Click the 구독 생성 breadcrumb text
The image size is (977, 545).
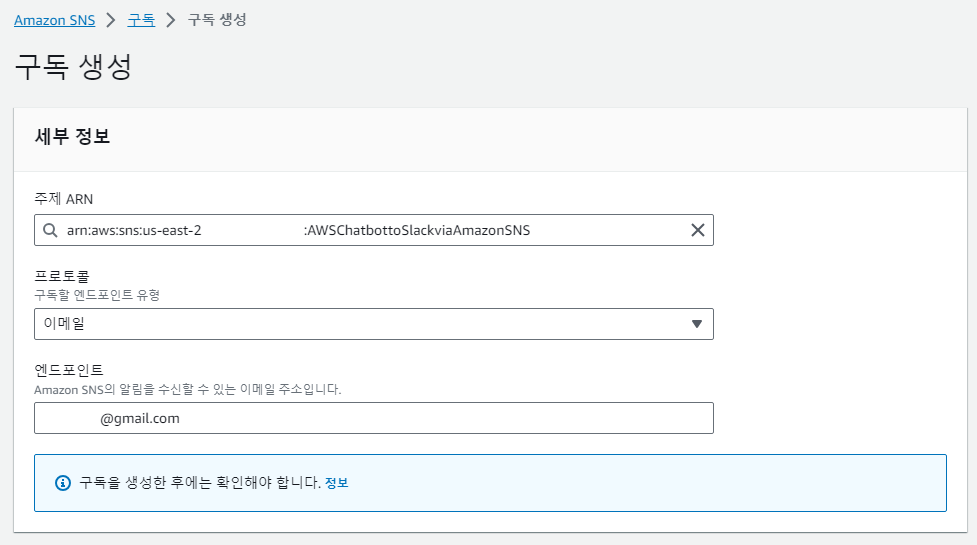217,20
